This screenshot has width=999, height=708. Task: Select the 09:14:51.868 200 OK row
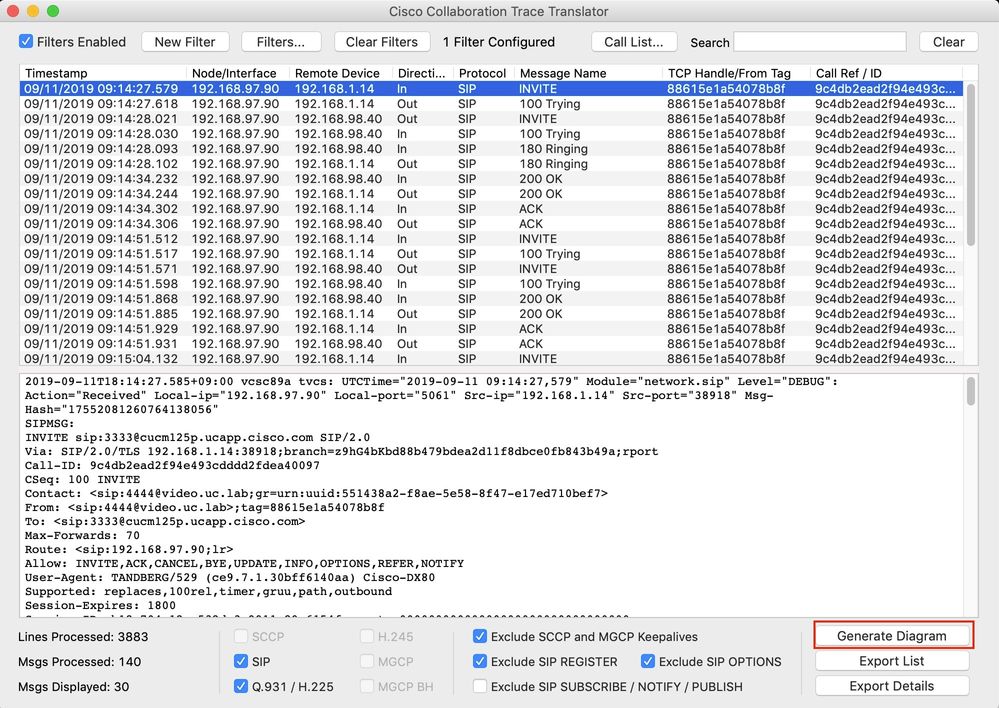coord(491,298)
